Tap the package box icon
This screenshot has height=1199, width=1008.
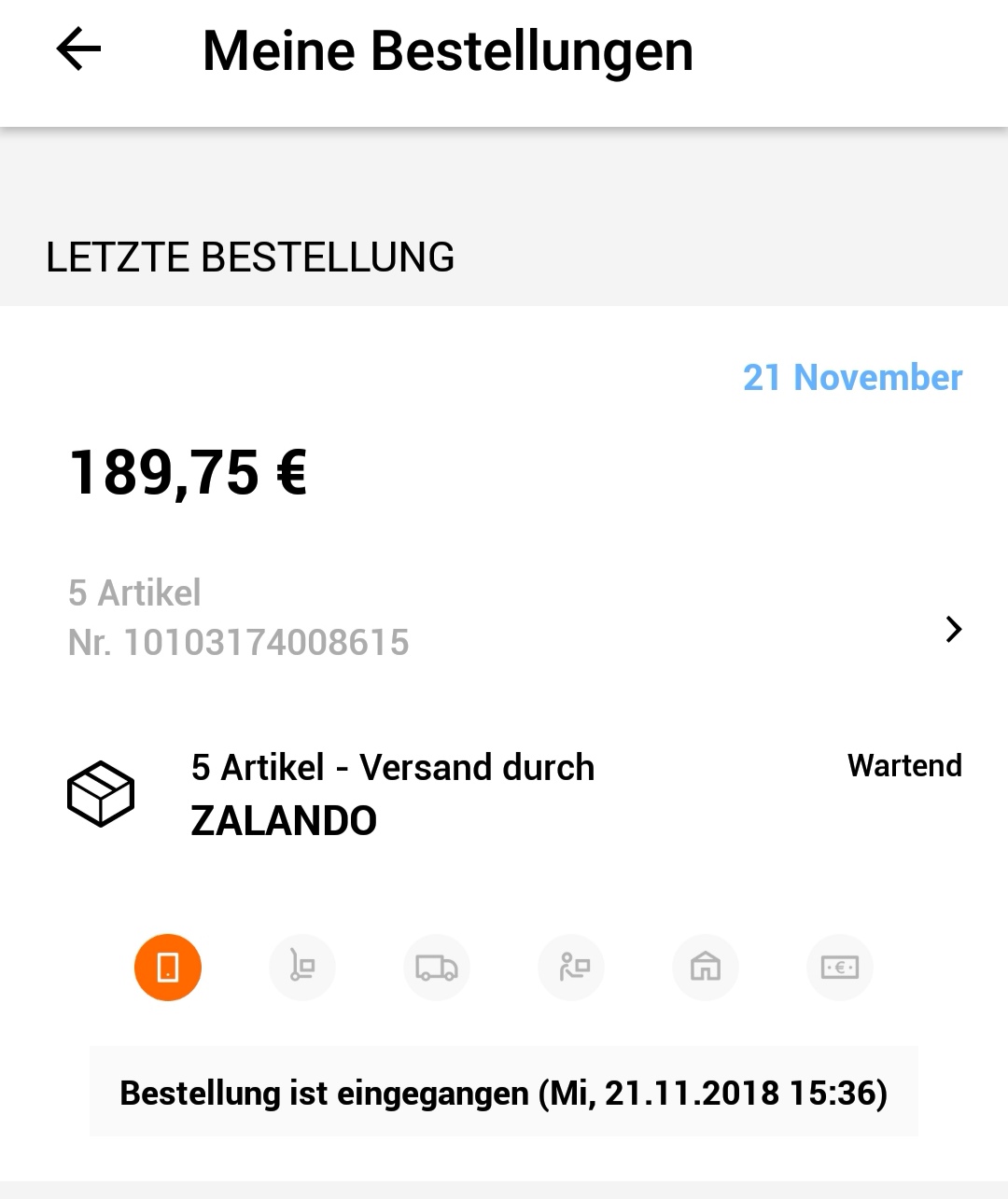click(101, 794)
